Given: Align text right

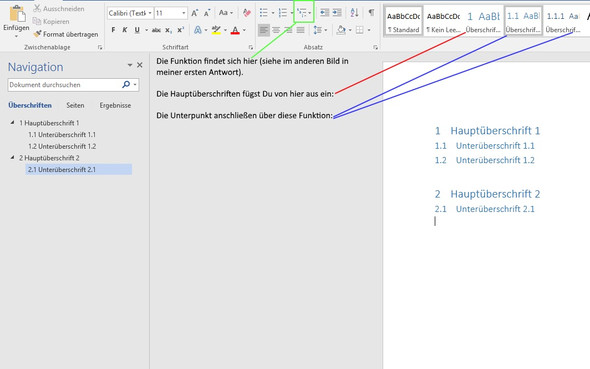Looking at the screenshot, I should pyautogui.click(x=288, y=30).
